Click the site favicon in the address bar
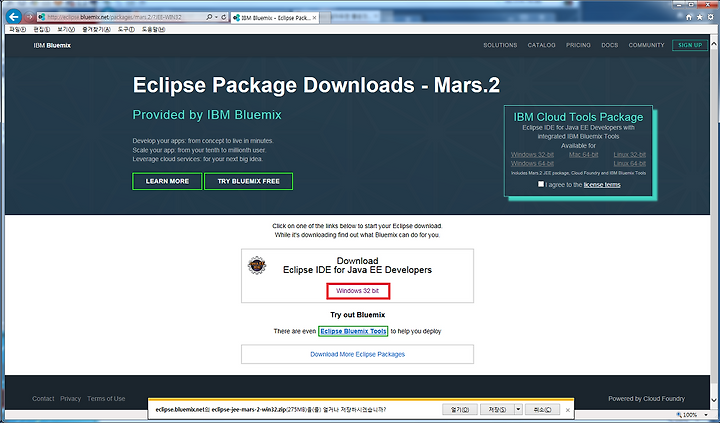This screenshot has height=423, width=720. [41, 17]
